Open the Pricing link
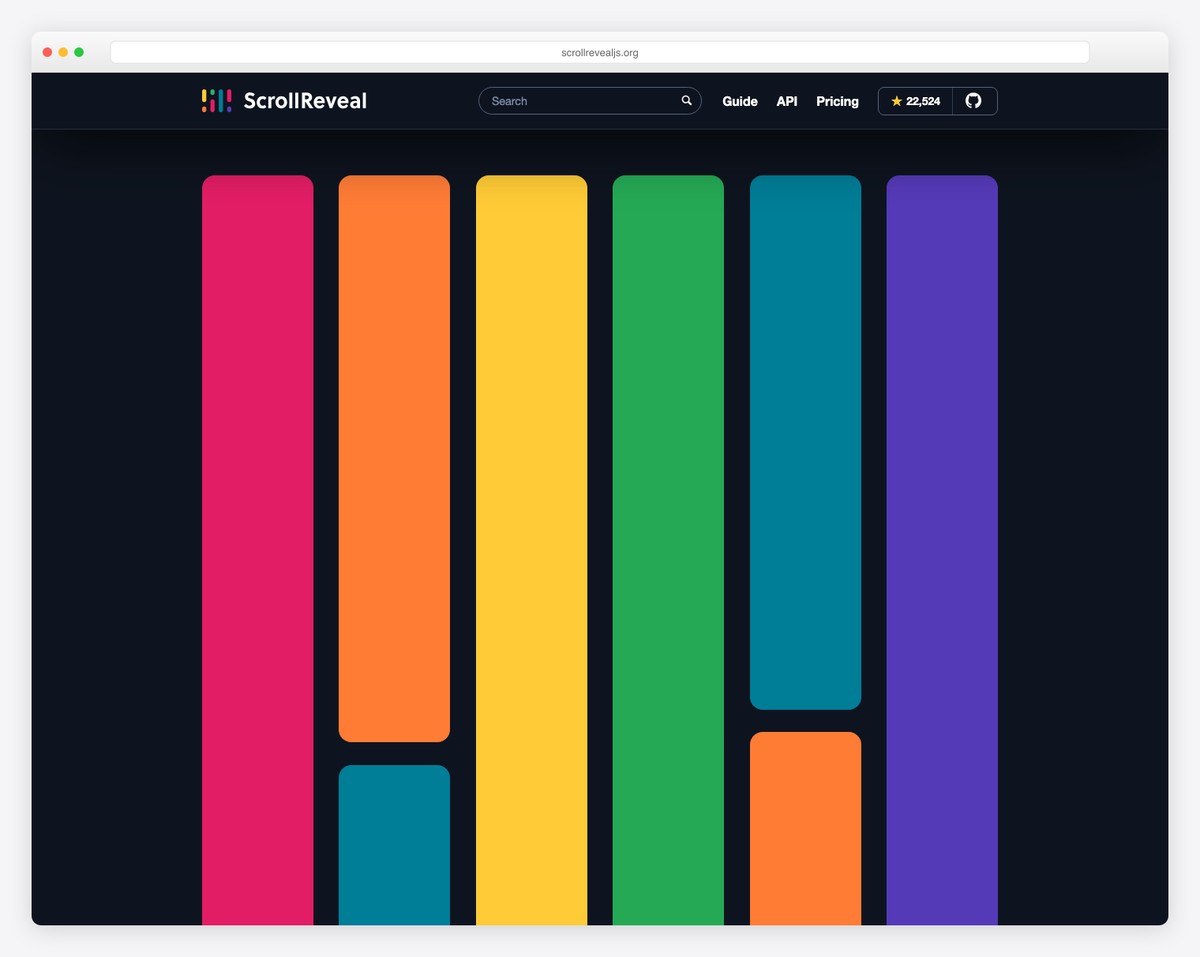Image resolution: width=1200 pixels, height=957 pixels. [x=837, y=101]
